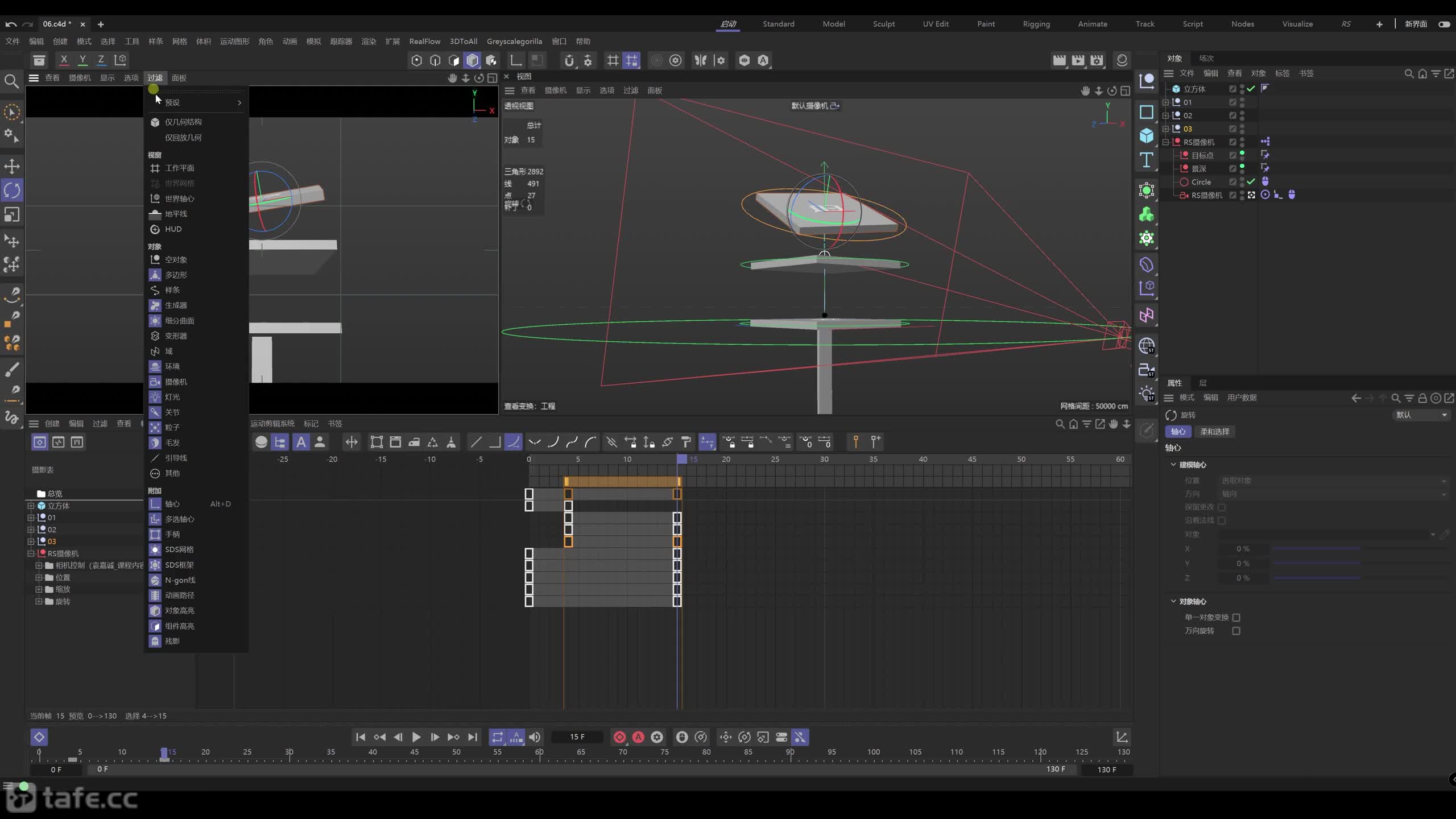The height and width of the screenshot is (819, 1456).
Task: Toggle sound playback speaker icon
Action: click(x=535, y=737)
